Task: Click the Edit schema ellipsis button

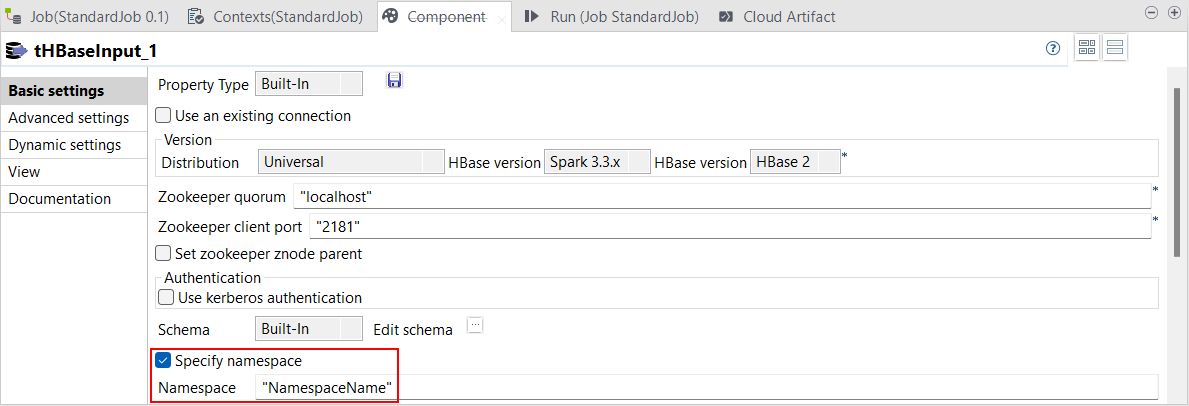Action: pyautogui.click(x=475, y=325)
